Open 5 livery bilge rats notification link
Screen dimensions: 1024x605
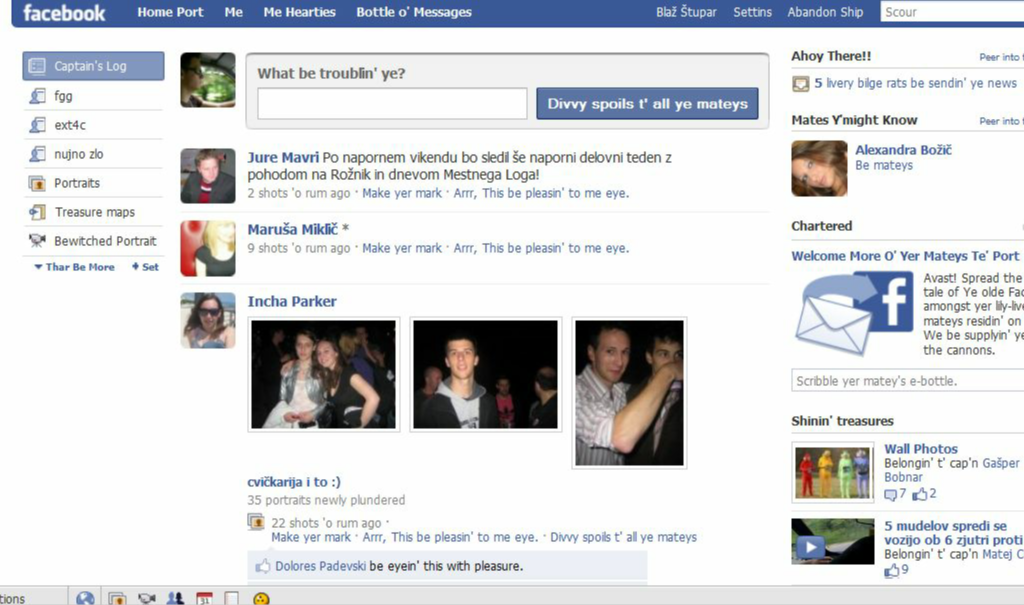click(x=915, y=83)
